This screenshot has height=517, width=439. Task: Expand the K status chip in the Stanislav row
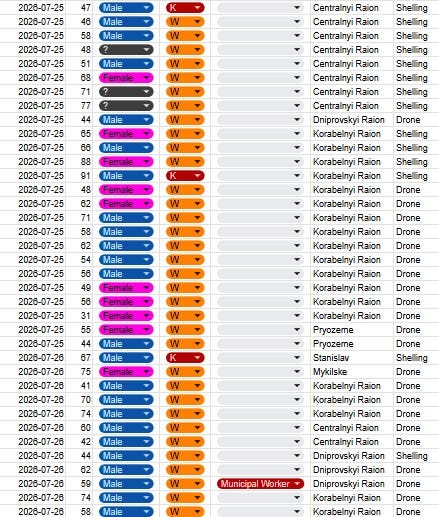(x=185, y=358)
